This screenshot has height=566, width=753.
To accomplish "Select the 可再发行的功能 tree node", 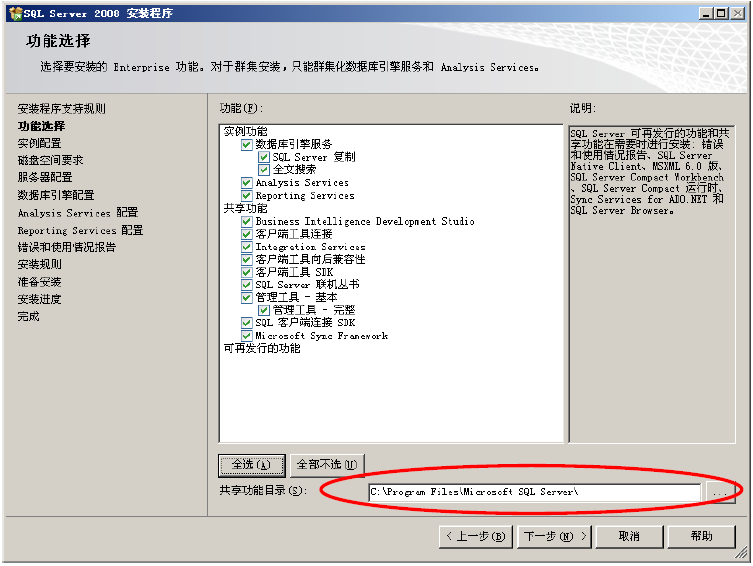I will pos(262,349).
